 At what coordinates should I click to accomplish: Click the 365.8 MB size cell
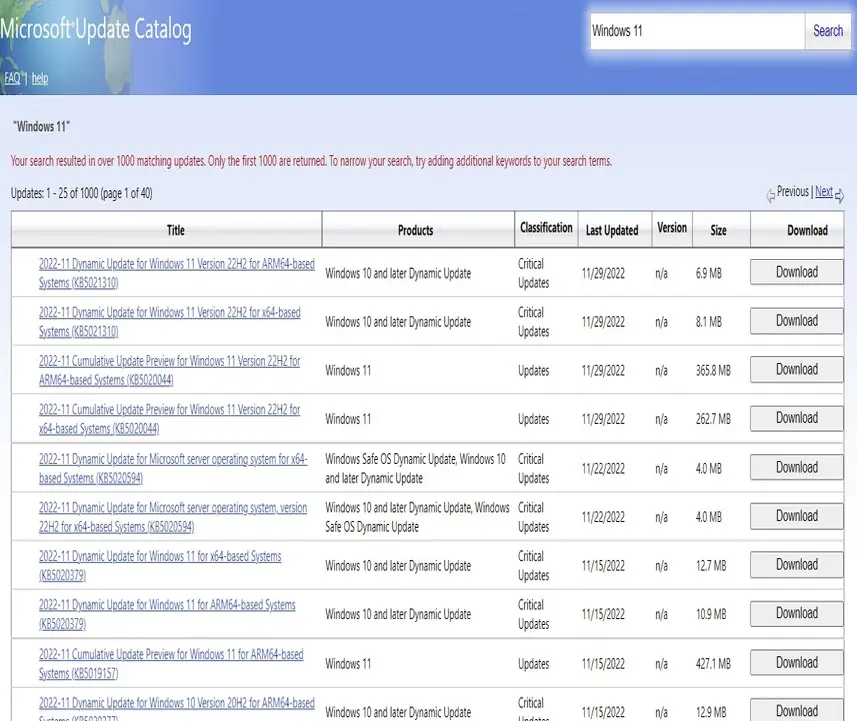[x=713, y=371]
